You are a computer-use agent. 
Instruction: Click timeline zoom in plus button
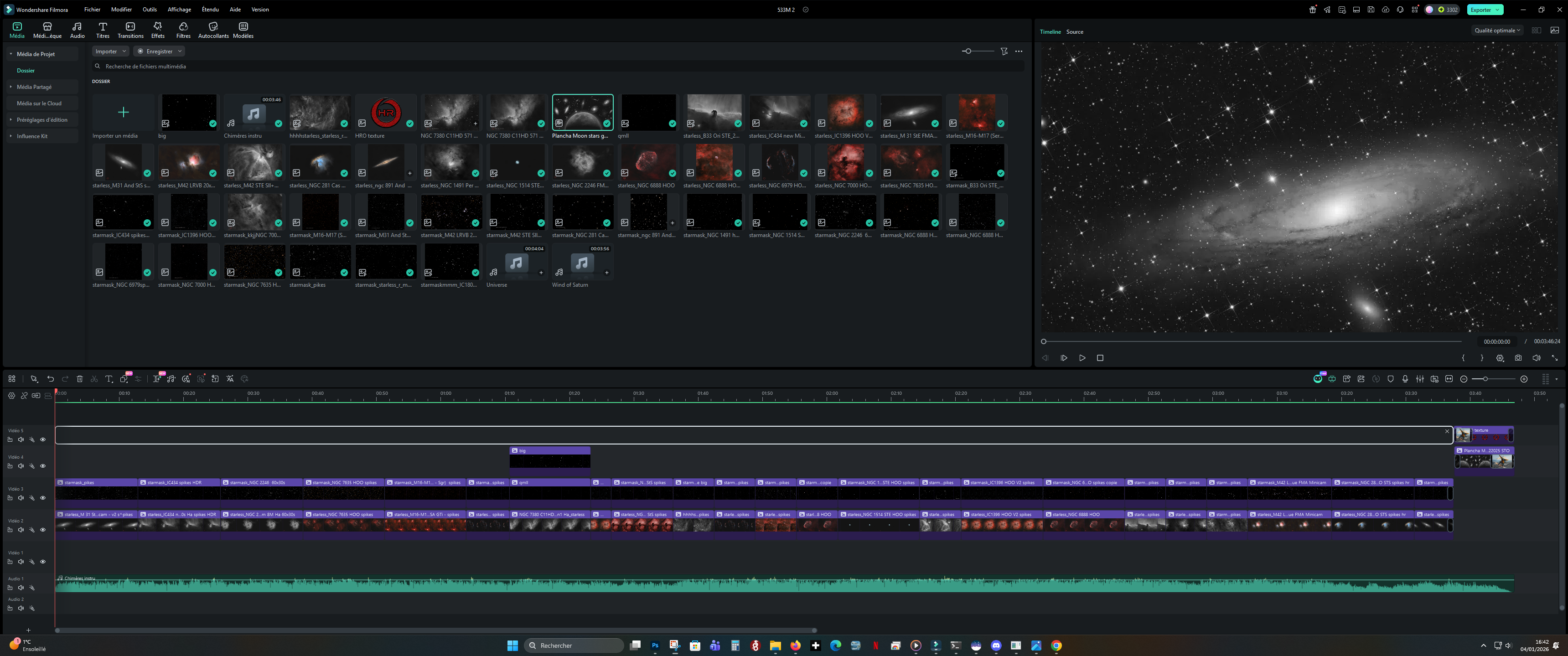pyautogui.click(x=1524, y=379)
